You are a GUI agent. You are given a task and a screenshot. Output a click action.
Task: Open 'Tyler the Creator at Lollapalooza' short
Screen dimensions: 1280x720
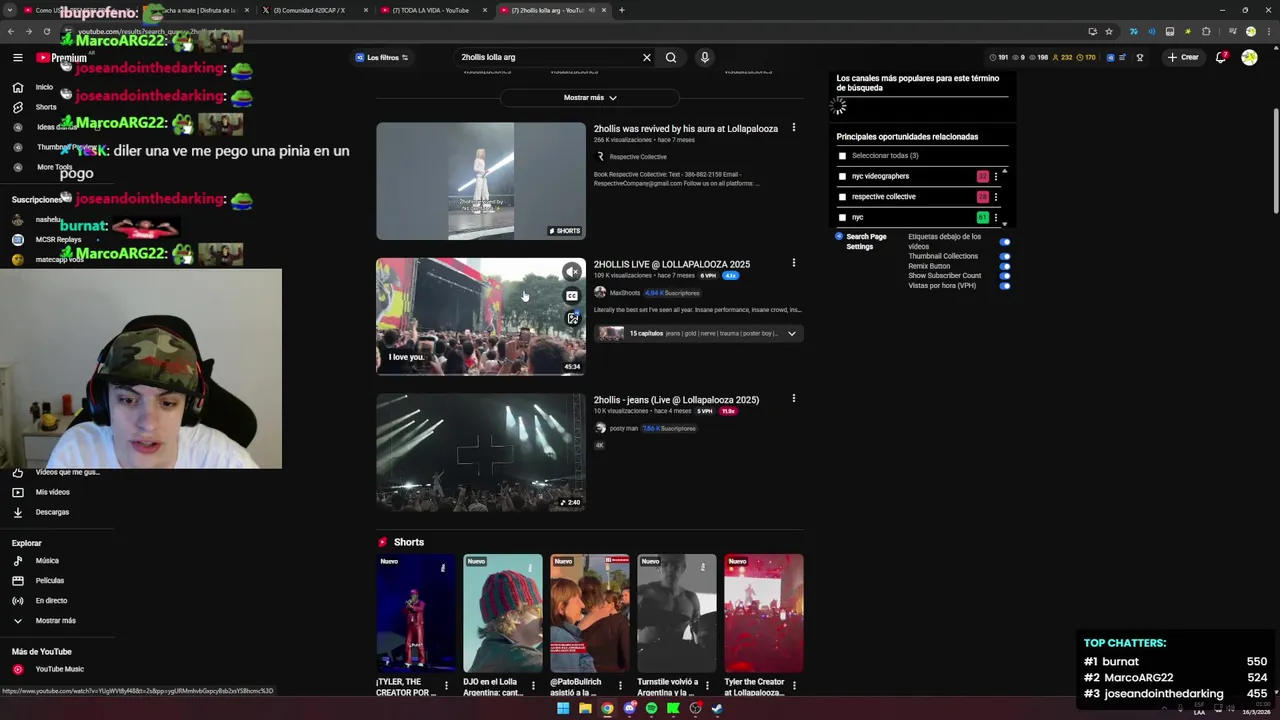(x=764, y=613)
